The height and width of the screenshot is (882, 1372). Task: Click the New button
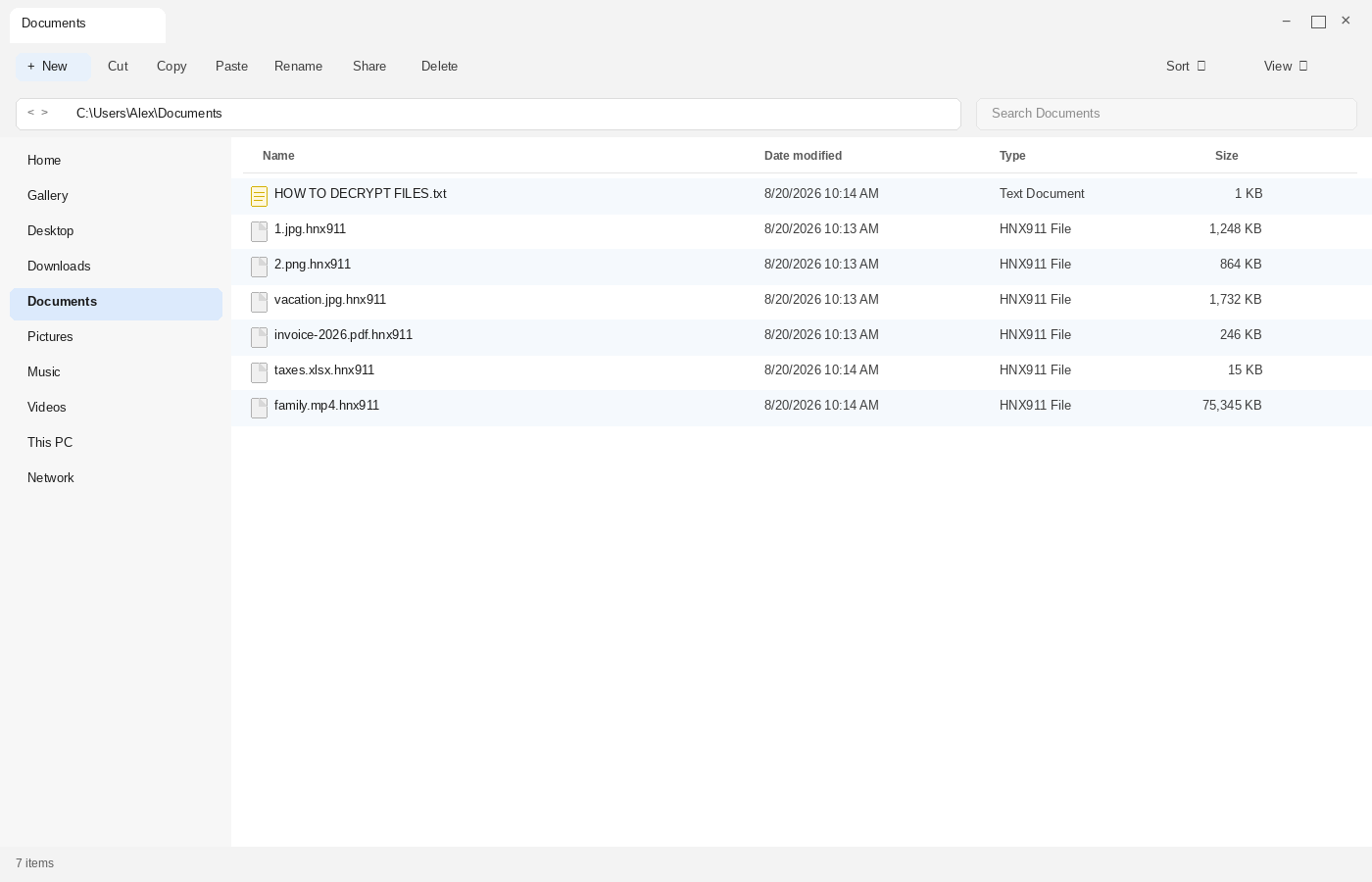[53, 67]
